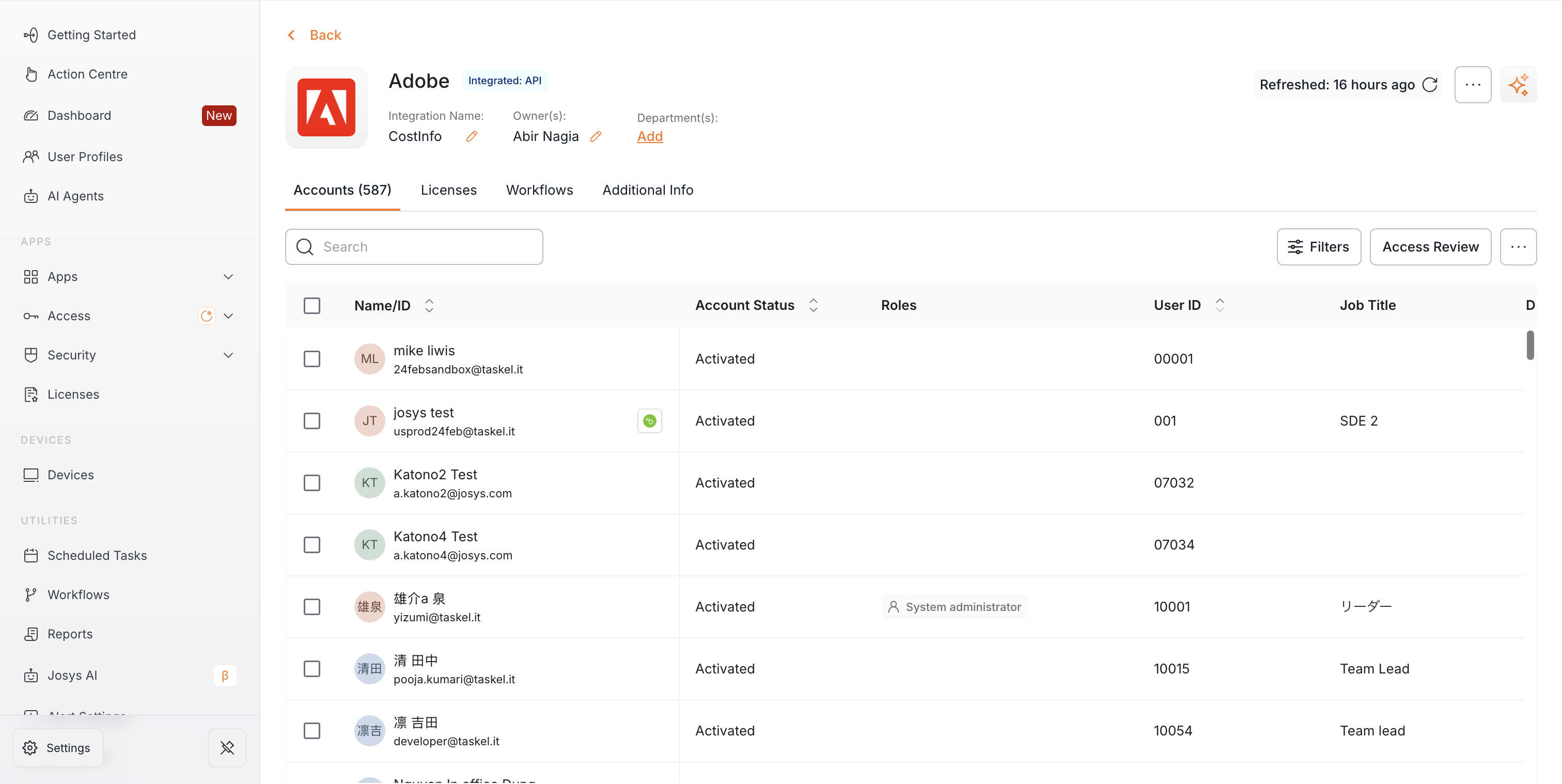Click the Action Centre hand icon

31,74
